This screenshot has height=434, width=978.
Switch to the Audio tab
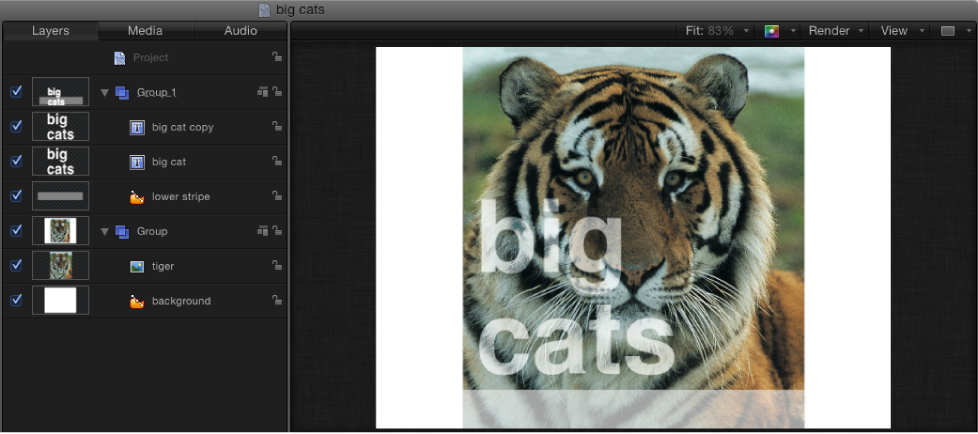pyautogui.click(x=241, y=31)
